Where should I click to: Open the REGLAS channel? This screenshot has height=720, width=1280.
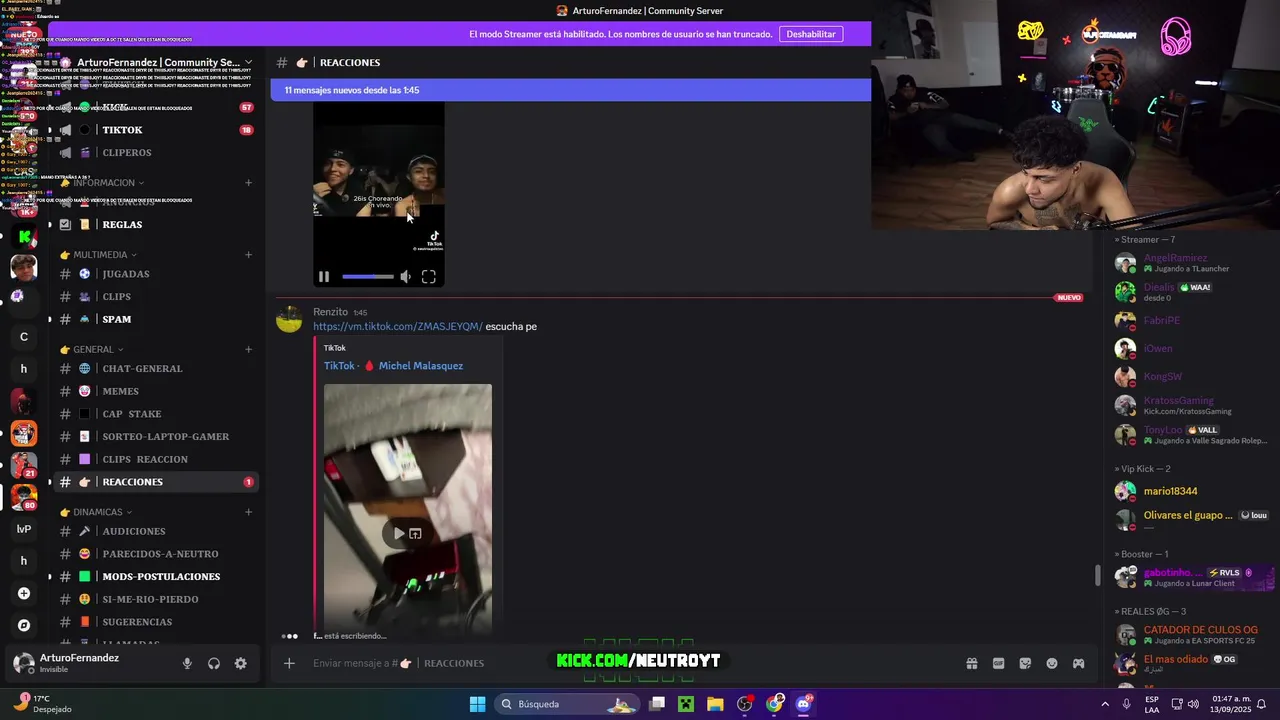pos(156,225)
